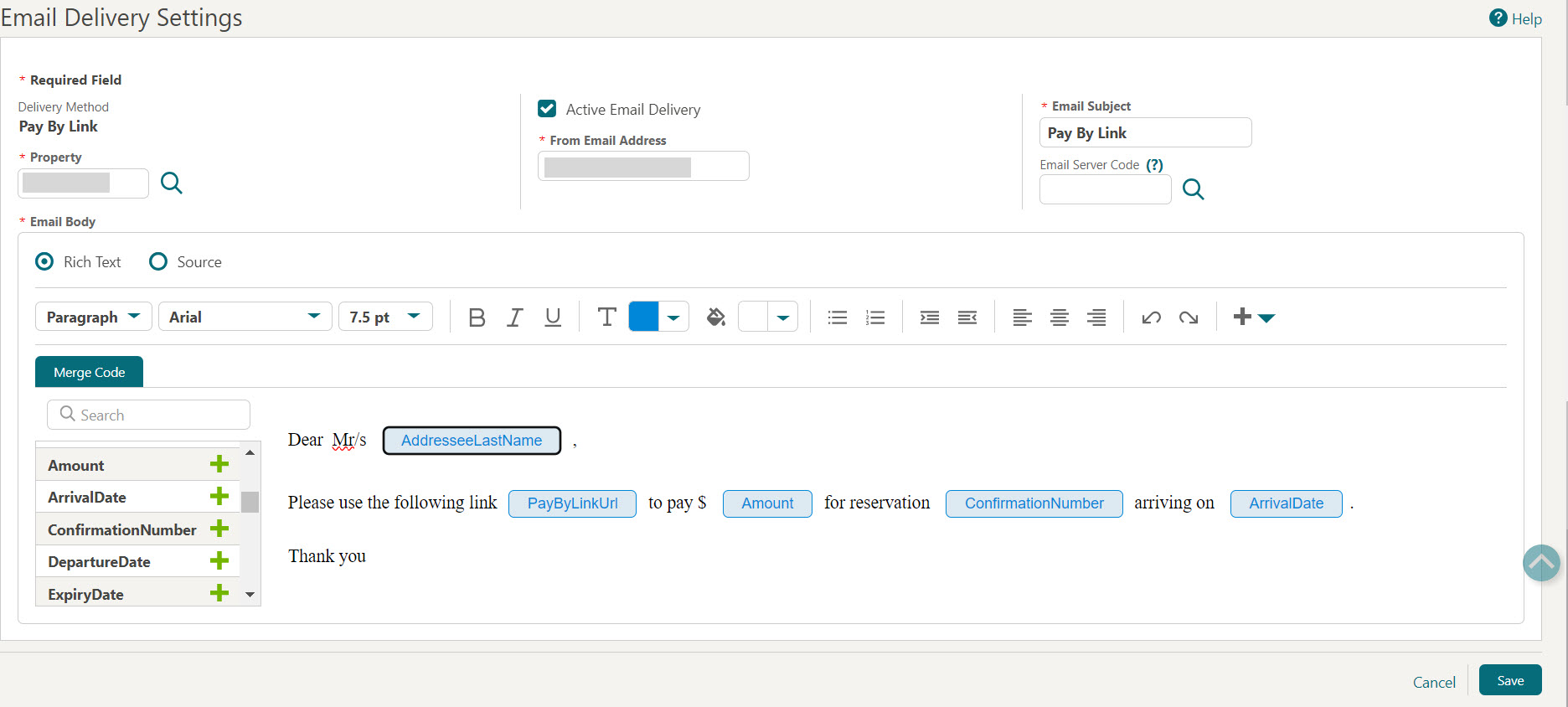The width and height of the screenshot is (1568, 707).
Task: Click the ExpiryDate list row
Action: [137, 593]
